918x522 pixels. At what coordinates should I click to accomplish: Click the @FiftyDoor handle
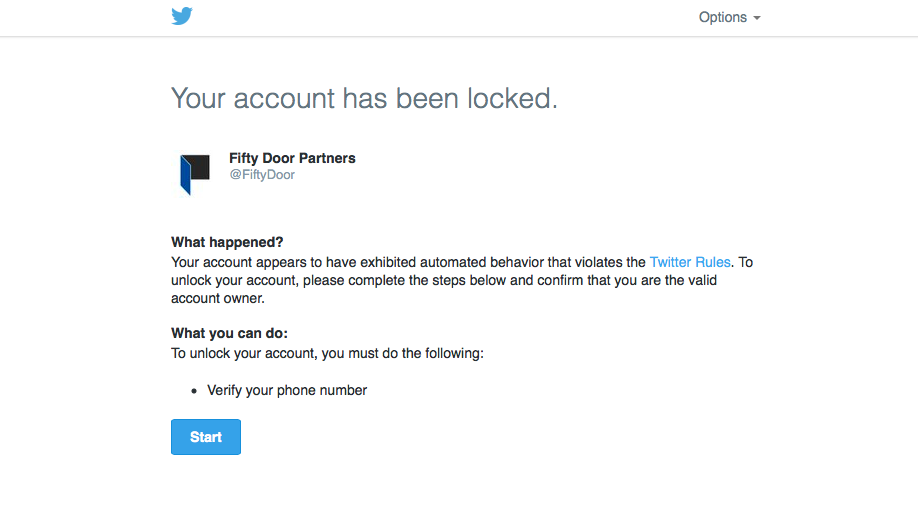tap(262, 174)
